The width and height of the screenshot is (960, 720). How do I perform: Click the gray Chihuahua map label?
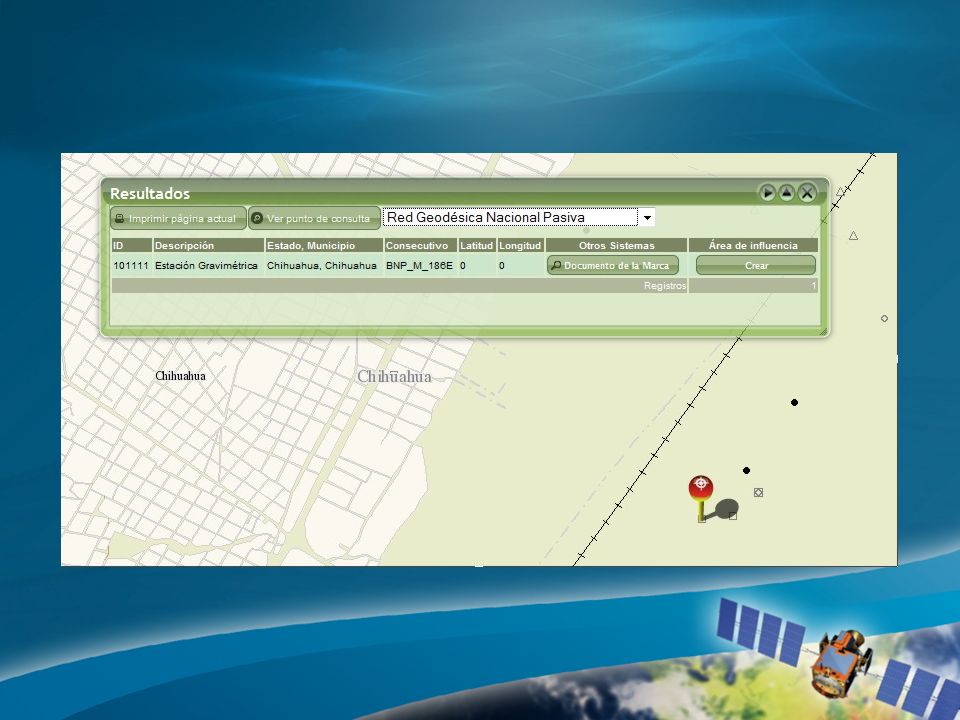(x=394, y=377)
